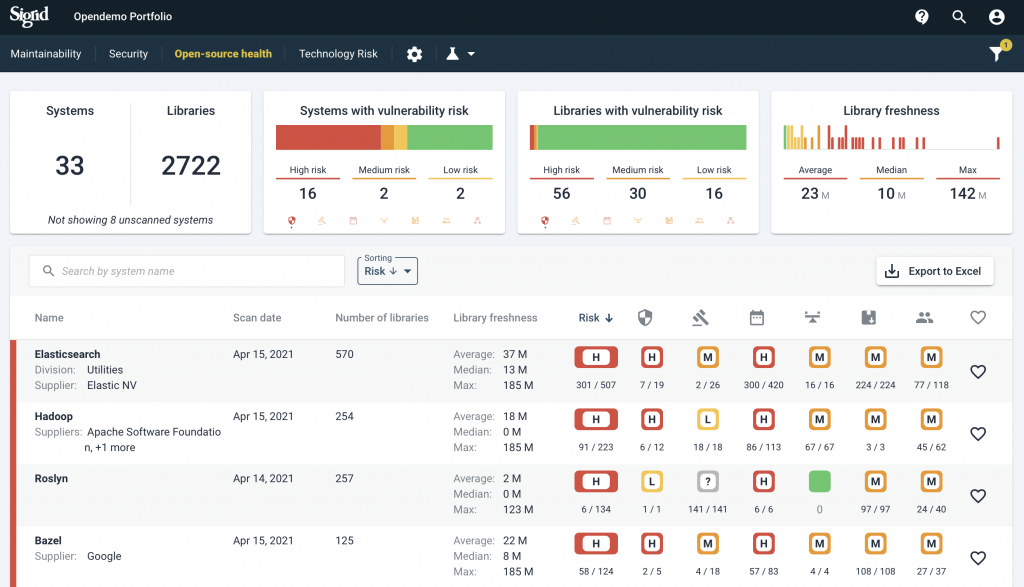Sort by activity column header icon
The height and width of the screenshot is (587, 1024).
[812, 317]
